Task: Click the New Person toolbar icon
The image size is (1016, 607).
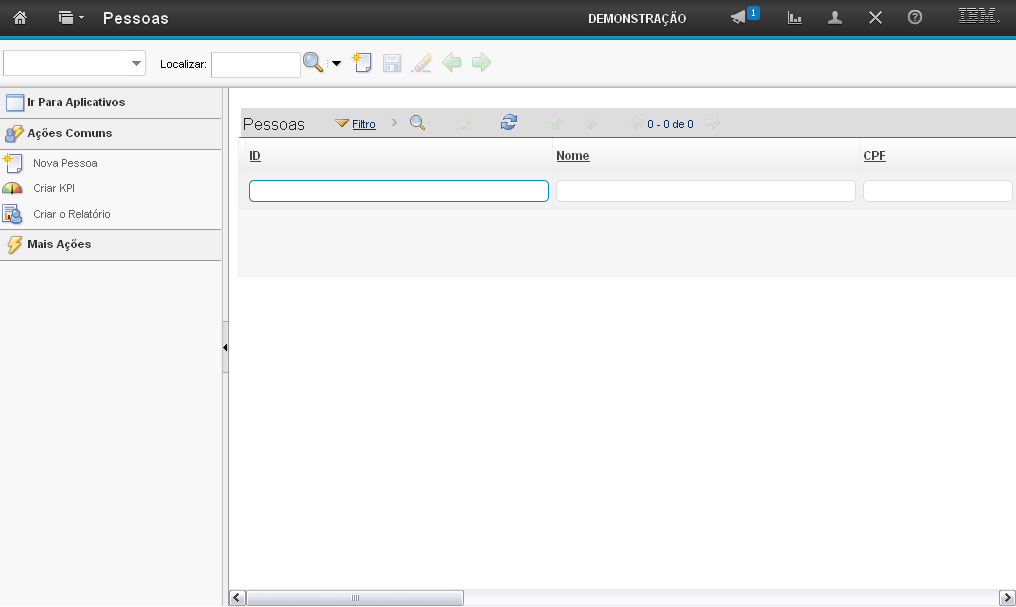Action: 362,63
